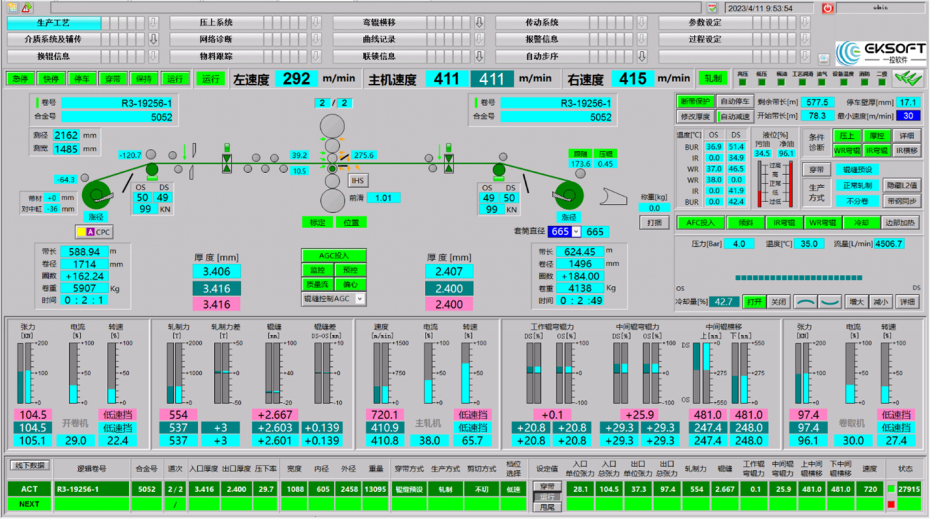931x519 pixels.
Task: Toggle the 快停 quick stop button
Action: (51, 78)
